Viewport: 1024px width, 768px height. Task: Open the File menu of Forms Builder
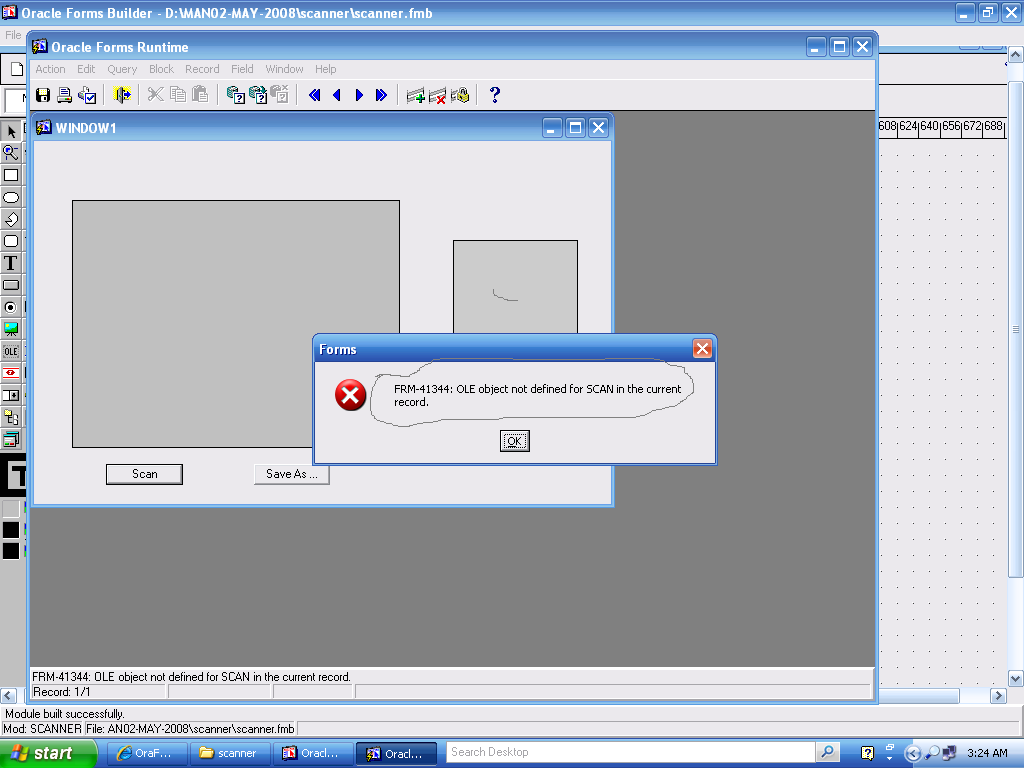pos(13,35)
